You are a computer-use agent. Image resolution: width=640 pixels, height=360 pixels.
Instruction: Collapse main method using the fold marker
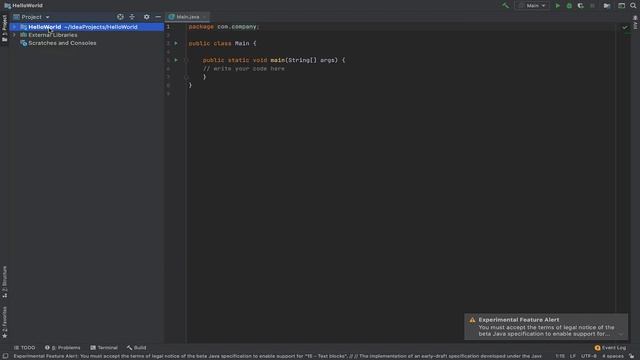coord(186,60)
